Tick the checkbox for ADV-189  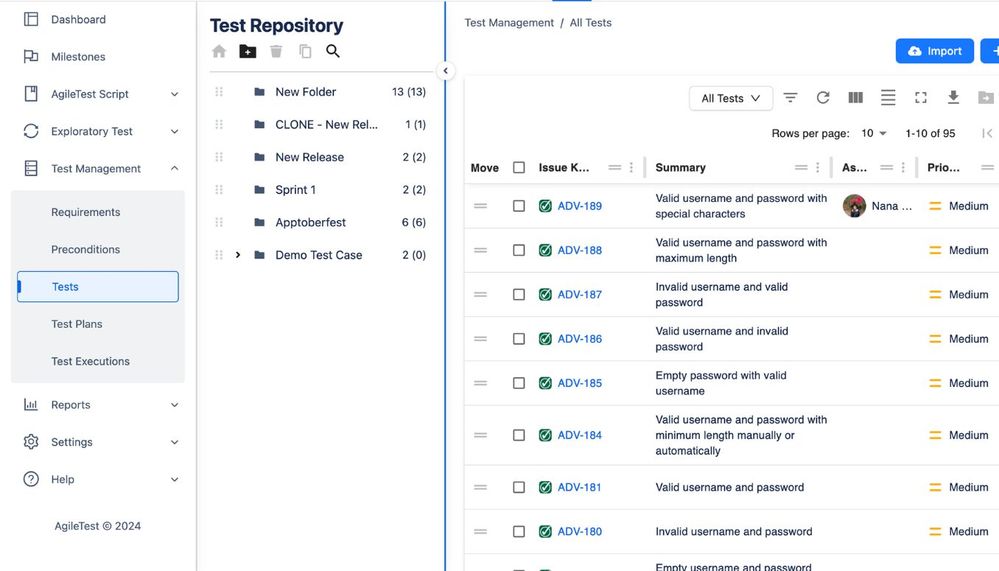pyautogui.click(x=519, y=206)
